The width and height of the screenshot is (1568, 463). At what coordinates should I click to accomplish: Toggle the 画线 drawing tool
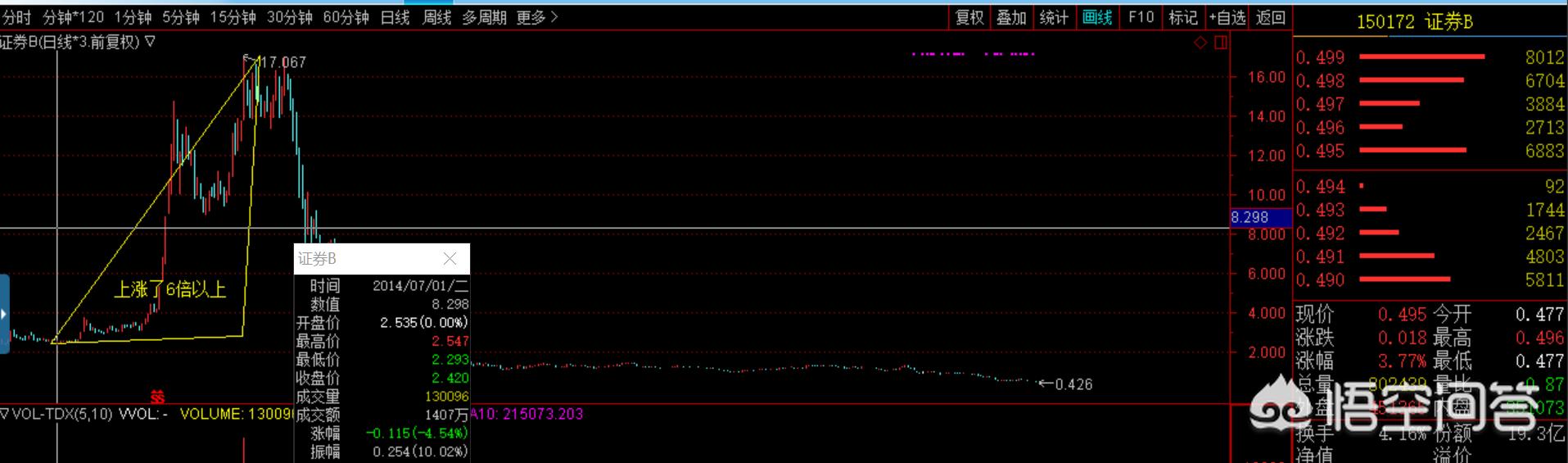pos(1096,17)
